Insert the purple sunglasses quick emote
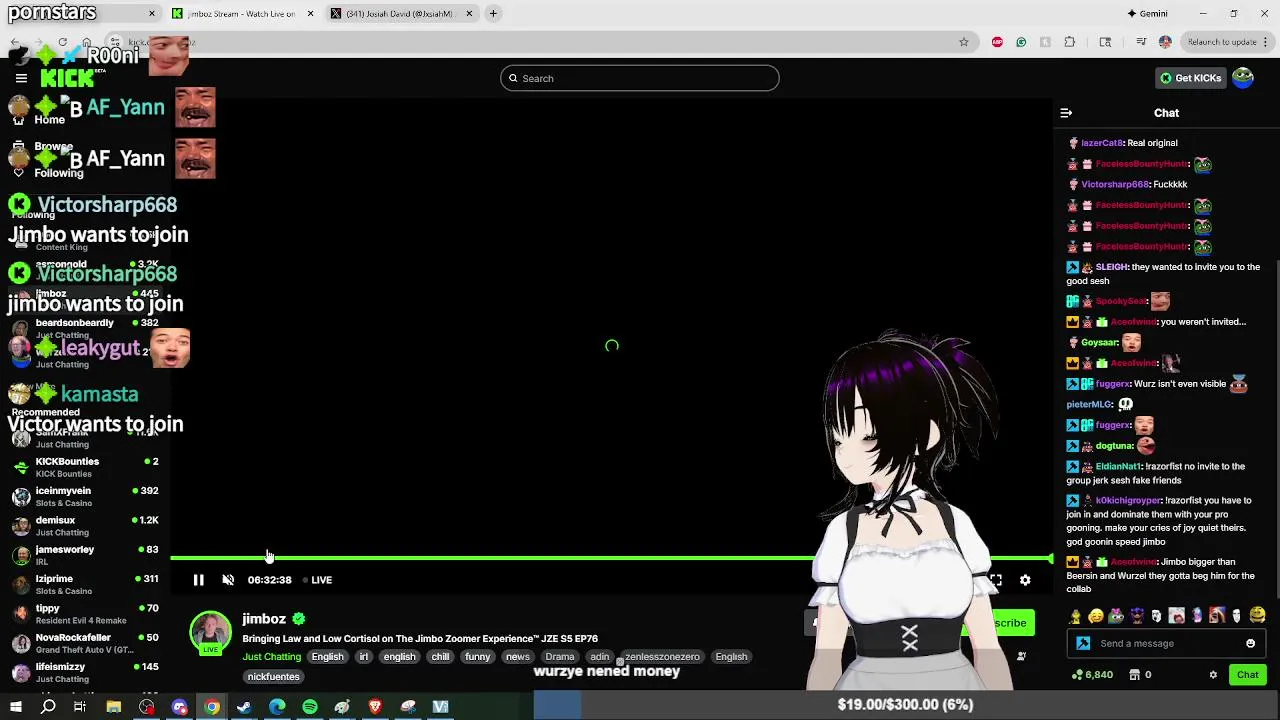1280x720 pixels. pyautogui.click(x=1136, y=616)
